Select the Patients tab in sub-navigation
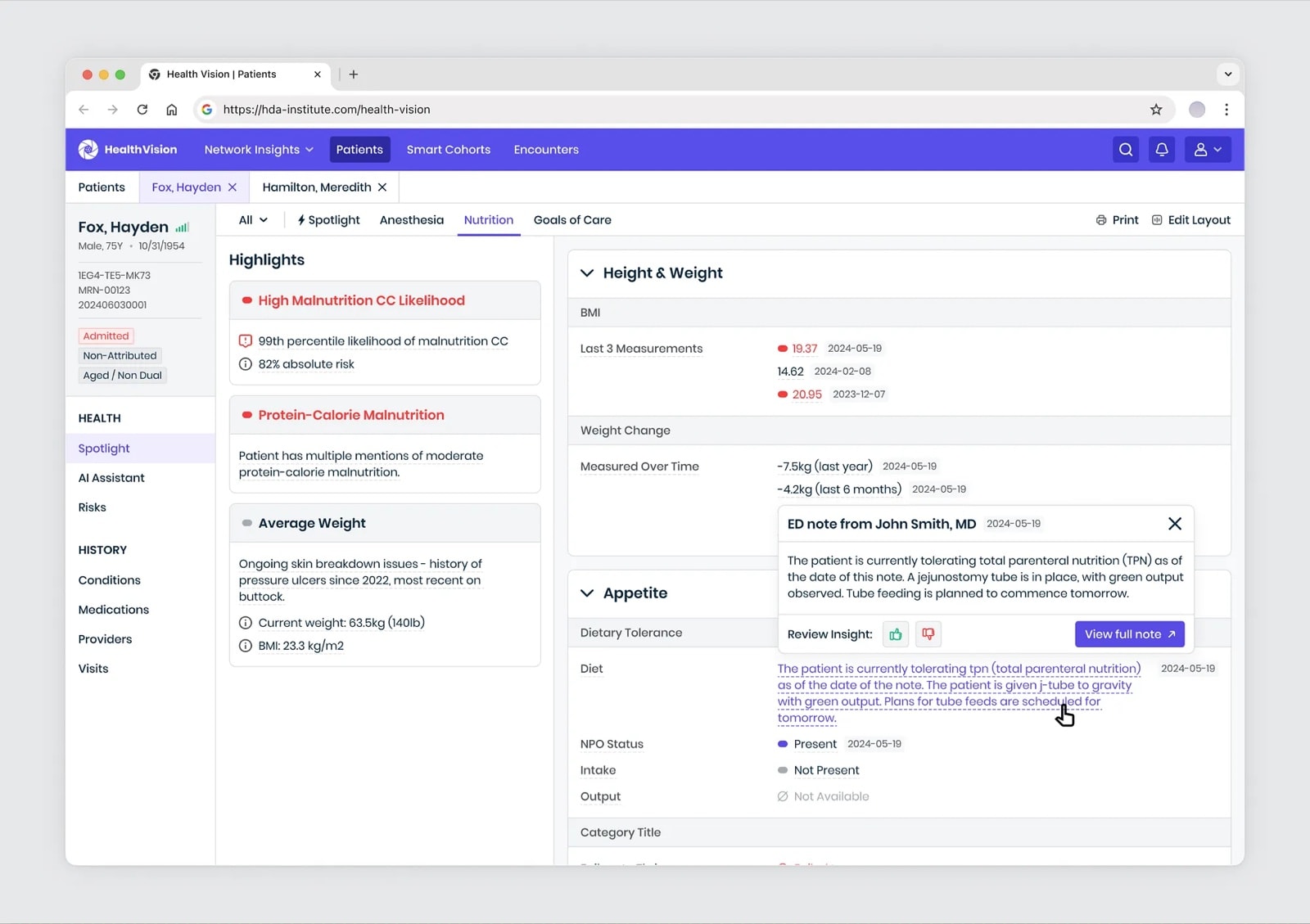The width and height of the screenshot is (1310, 924). [102, 187]
